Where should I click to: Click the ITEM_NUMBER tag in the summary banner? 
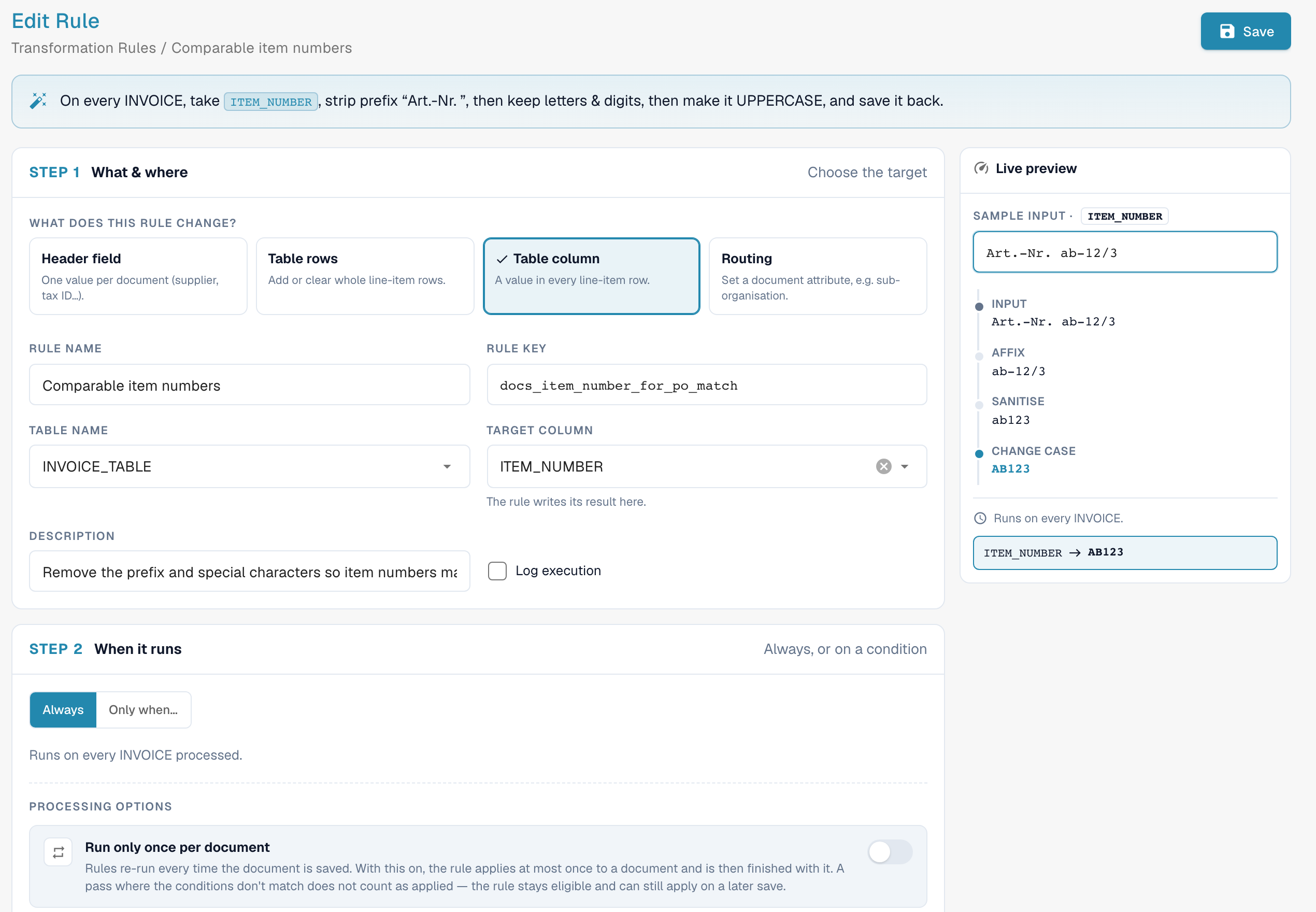click(271, 102)
